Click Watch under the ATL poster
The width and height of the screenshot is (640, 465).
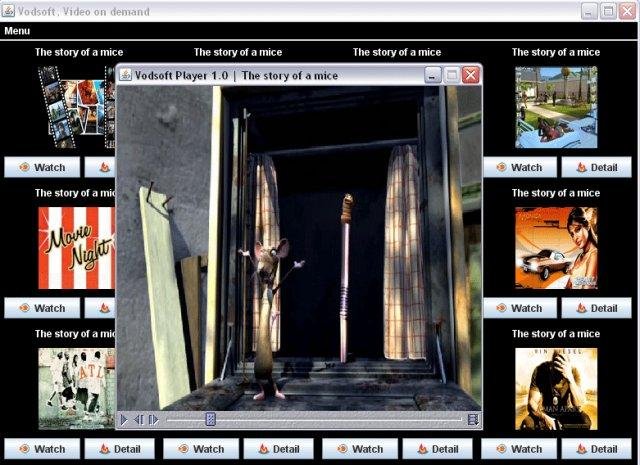(42, 449)
